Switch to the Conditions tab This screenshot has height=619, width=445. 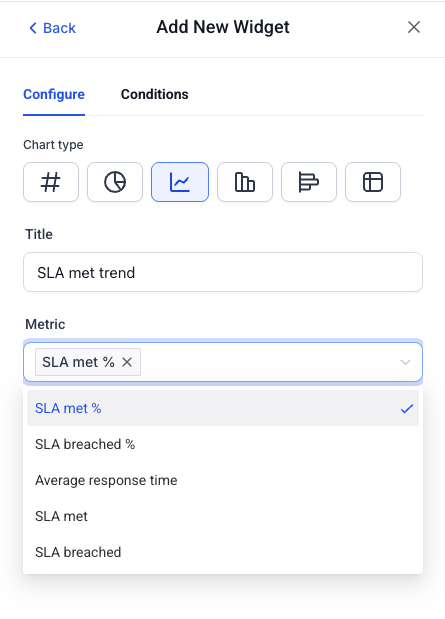154,94
